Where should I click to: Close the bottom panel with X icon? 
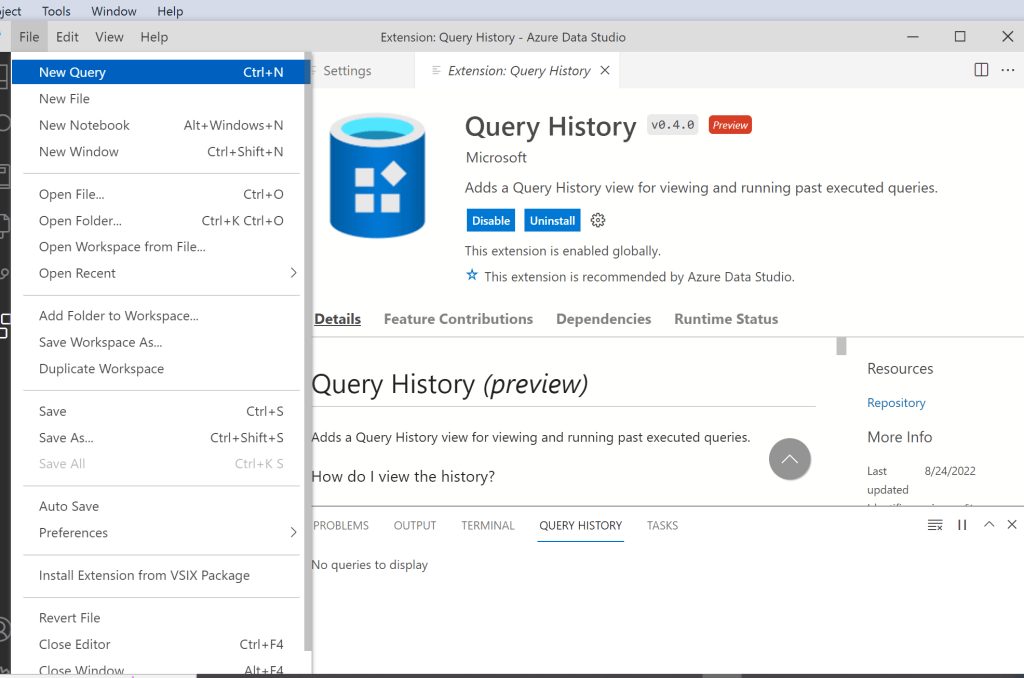pyautogui.click(x=1012, y=525)
